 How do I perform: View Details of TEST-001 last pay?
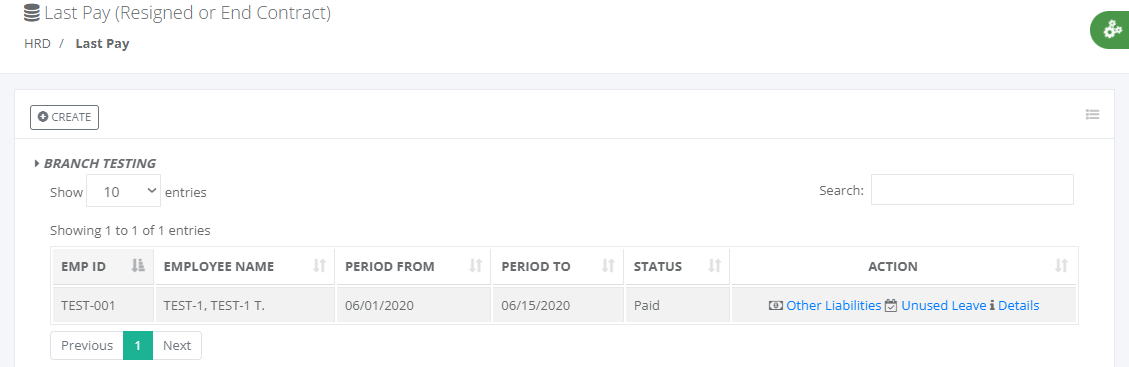click(x=1018, y=305)
